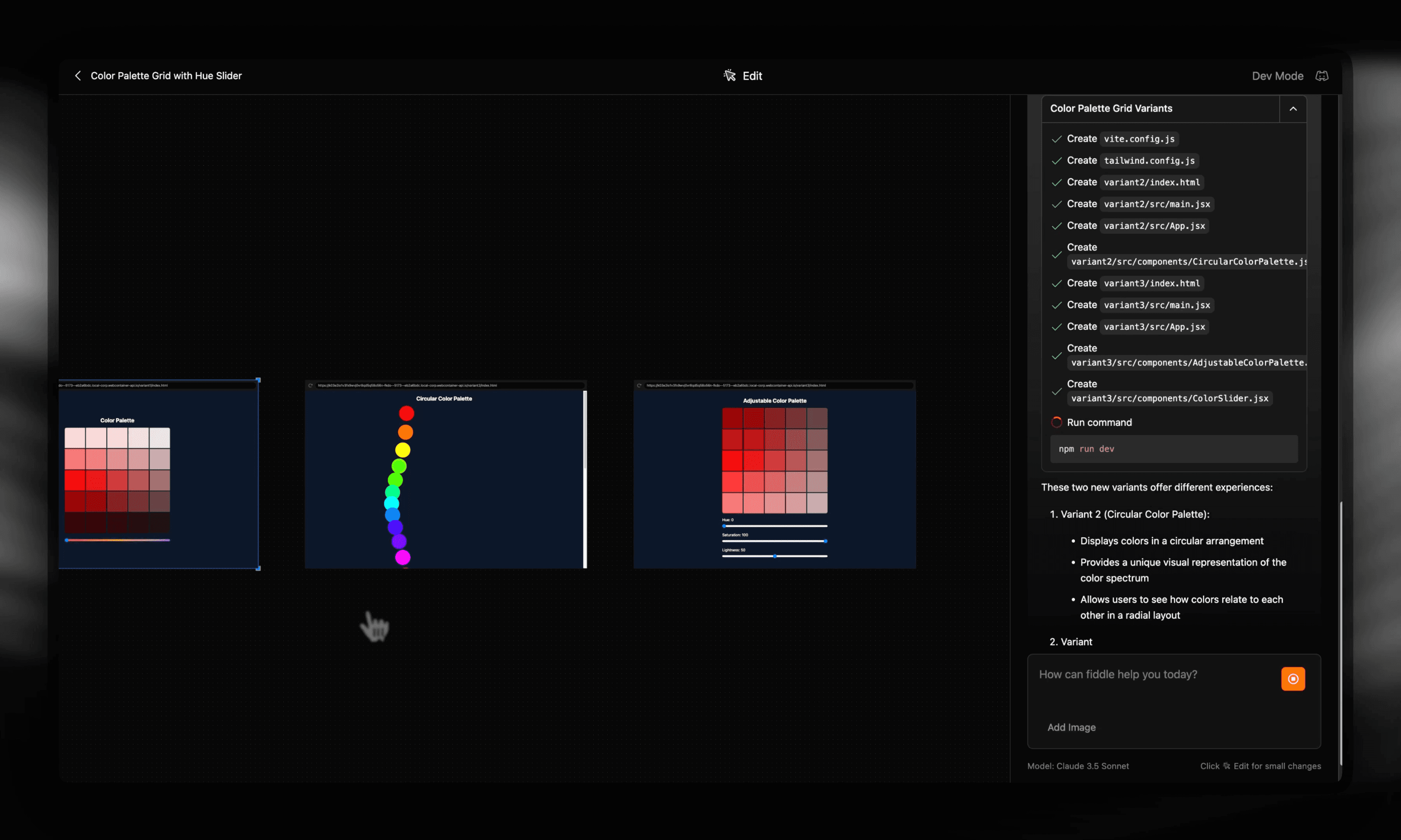Click the spinning Run command status icon
Image resolution: width=1401 pixels, height=840 pixels.
click(1056, 422)
